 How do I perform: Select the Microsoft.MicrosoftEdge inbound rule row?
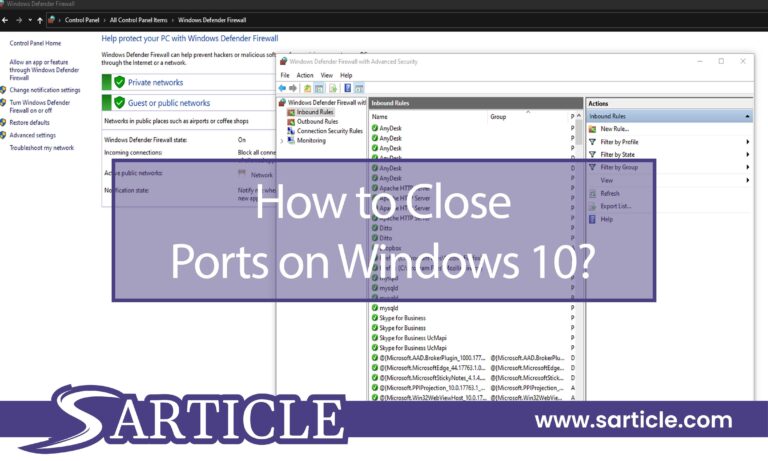[473, 367]
